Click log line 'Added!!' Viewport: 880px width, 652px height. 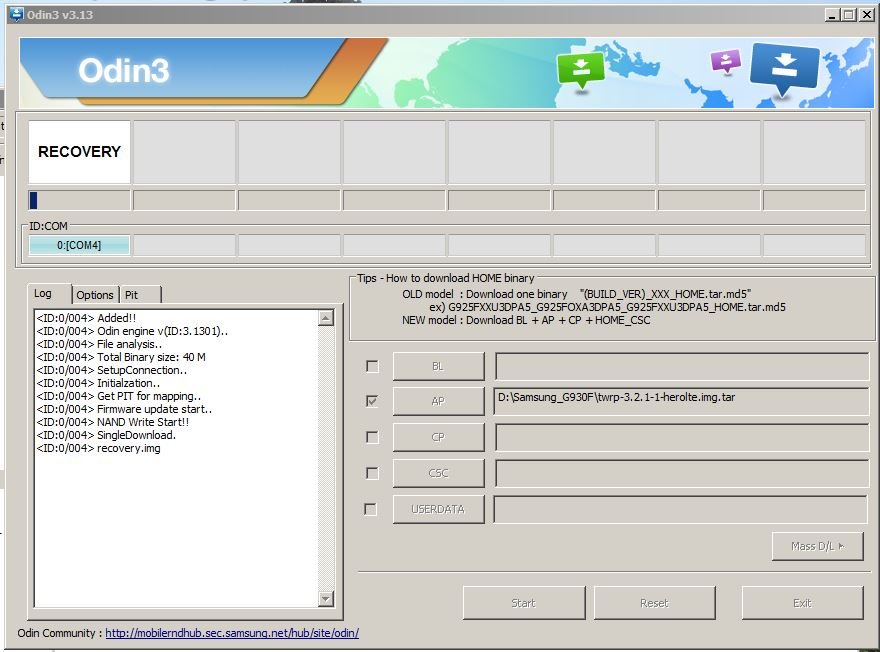click(86, 318)
